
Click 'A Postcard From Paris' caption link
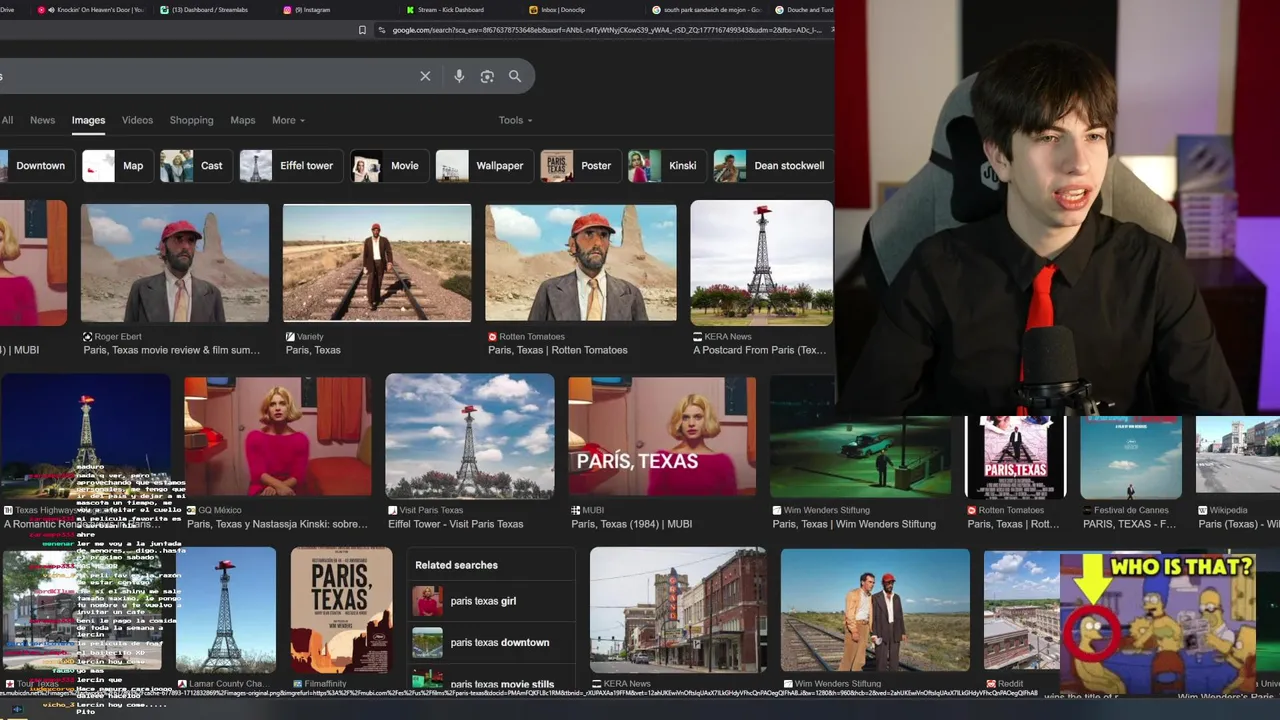pos(760,350)
